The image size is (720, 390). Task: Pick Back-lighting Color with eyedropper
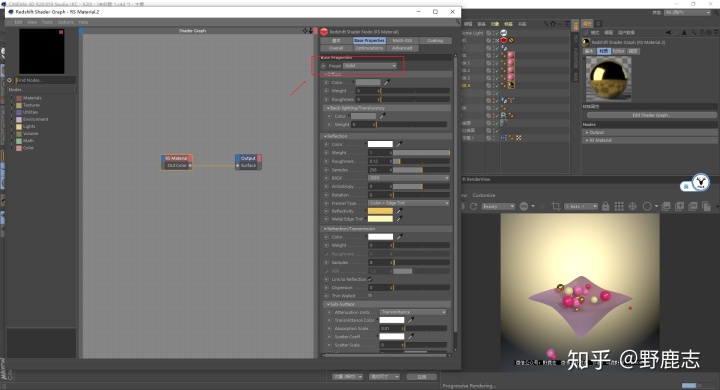tap(382, 116)
